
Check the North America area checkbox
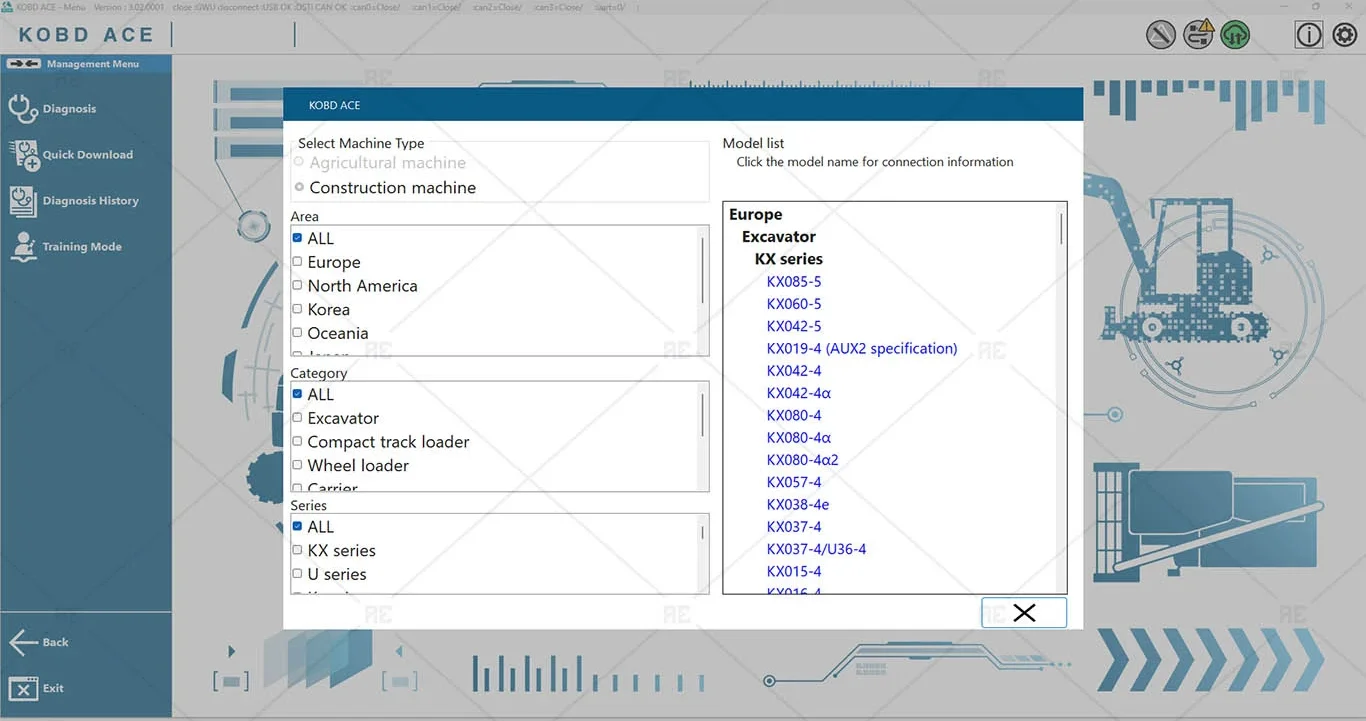pos(297,285)
